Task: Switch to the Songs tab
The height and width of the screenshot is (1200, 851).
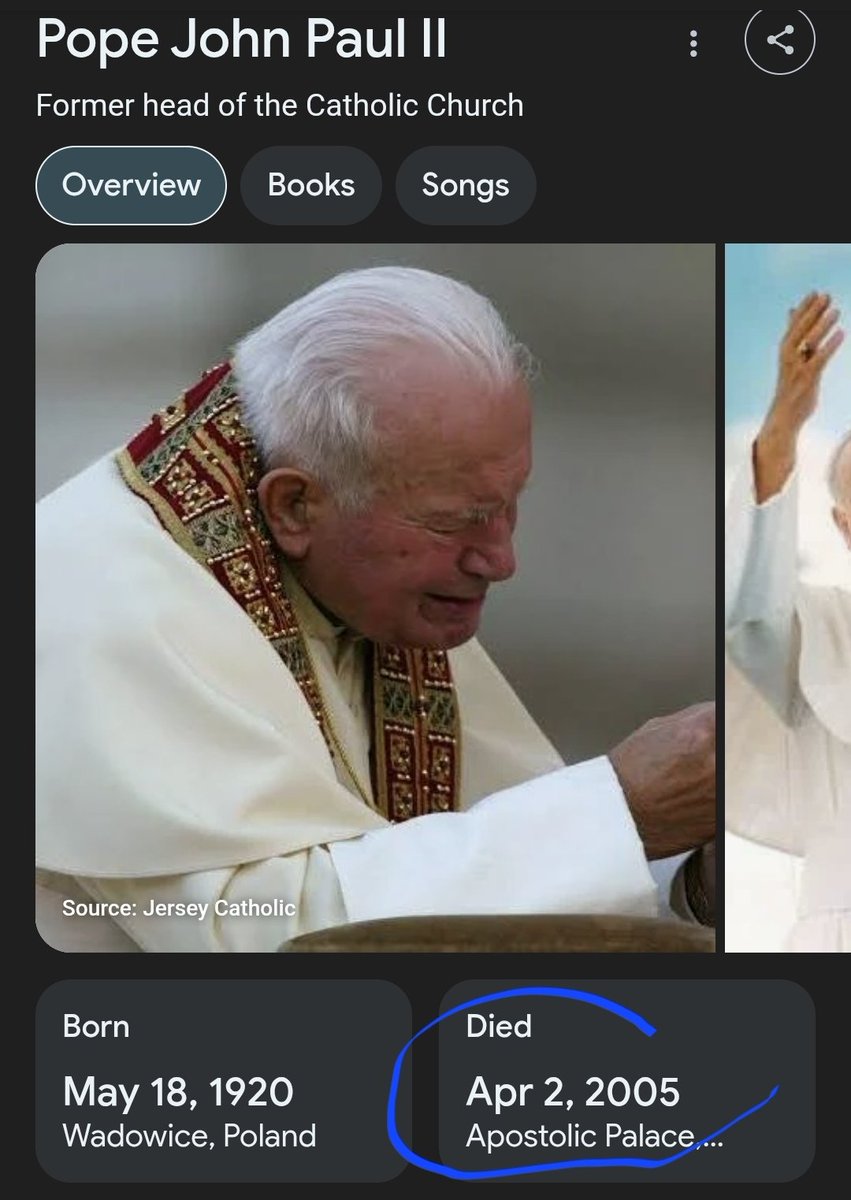Action: [466, 185]
